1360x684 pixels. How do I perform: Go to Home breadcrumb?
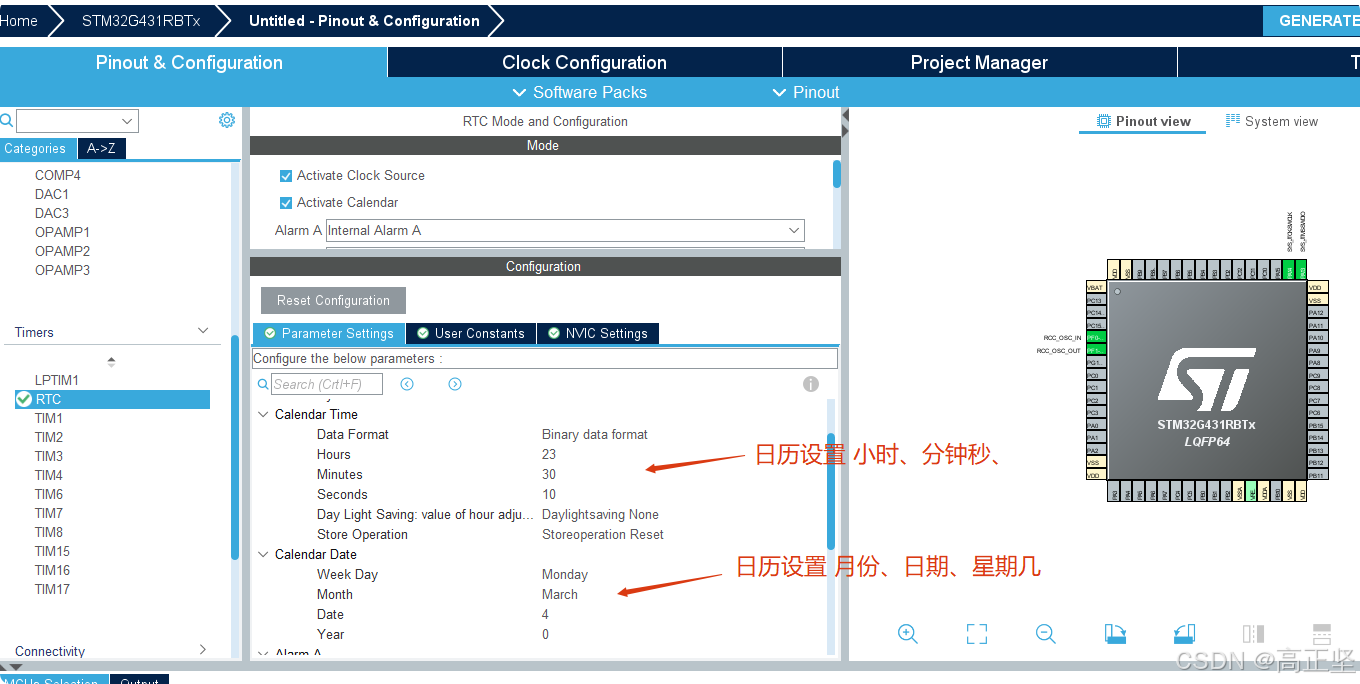[x=19, y=20]
